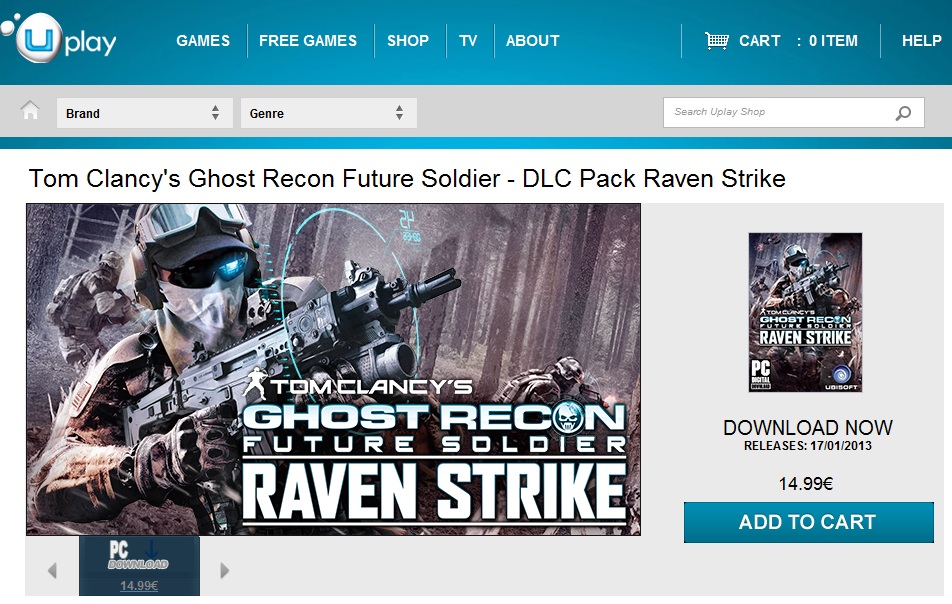Screen dimensions: 952x604
Task: Click the DLC Pack Raven Strike title
Action: click(407, 178)
